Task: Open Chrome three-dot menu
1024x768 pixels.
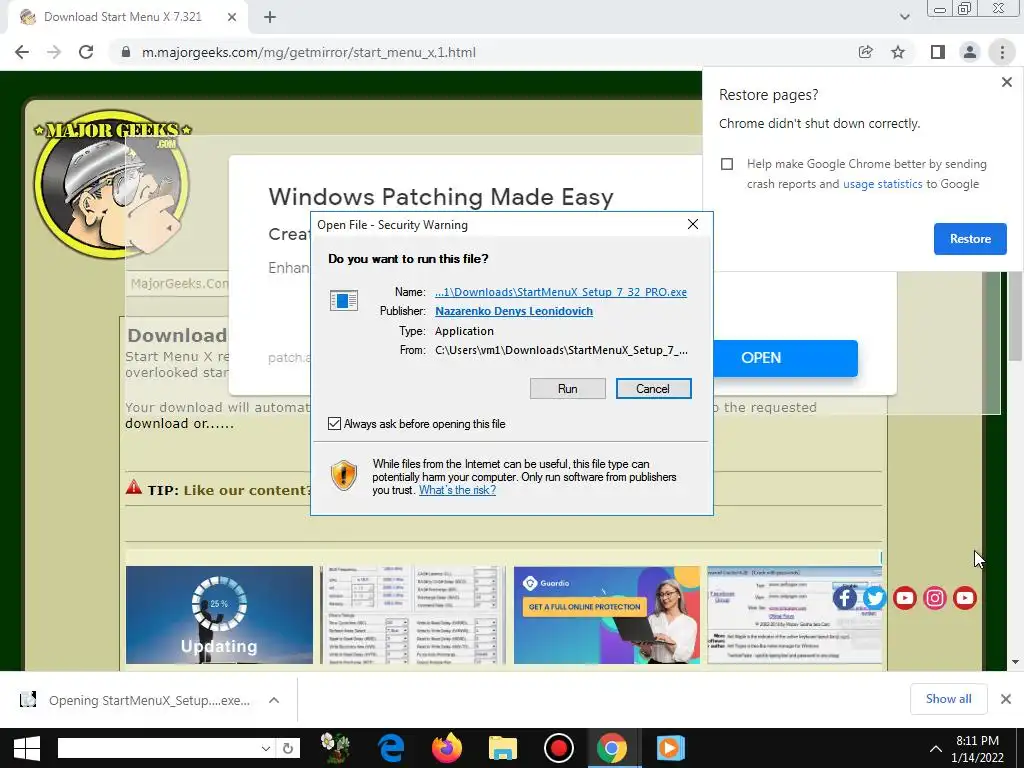Action: click(x=1002, y=52)
